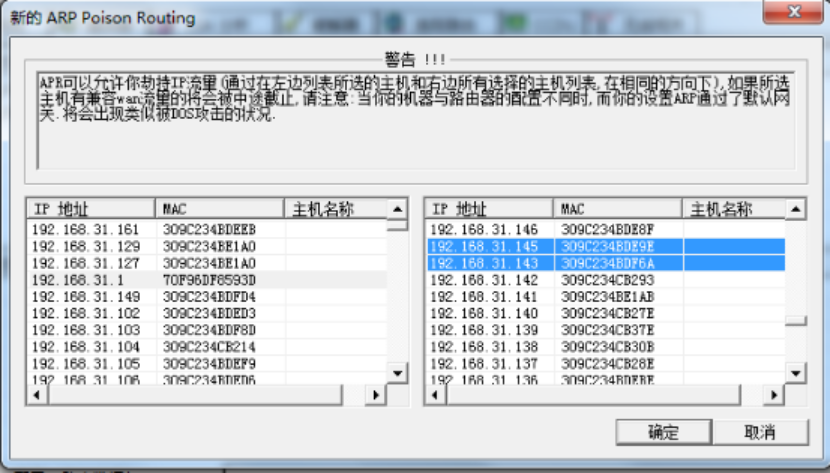Click MAC 309C234BDE8F cell
This screenshot has width=830, height=473.
pos(608,230)
